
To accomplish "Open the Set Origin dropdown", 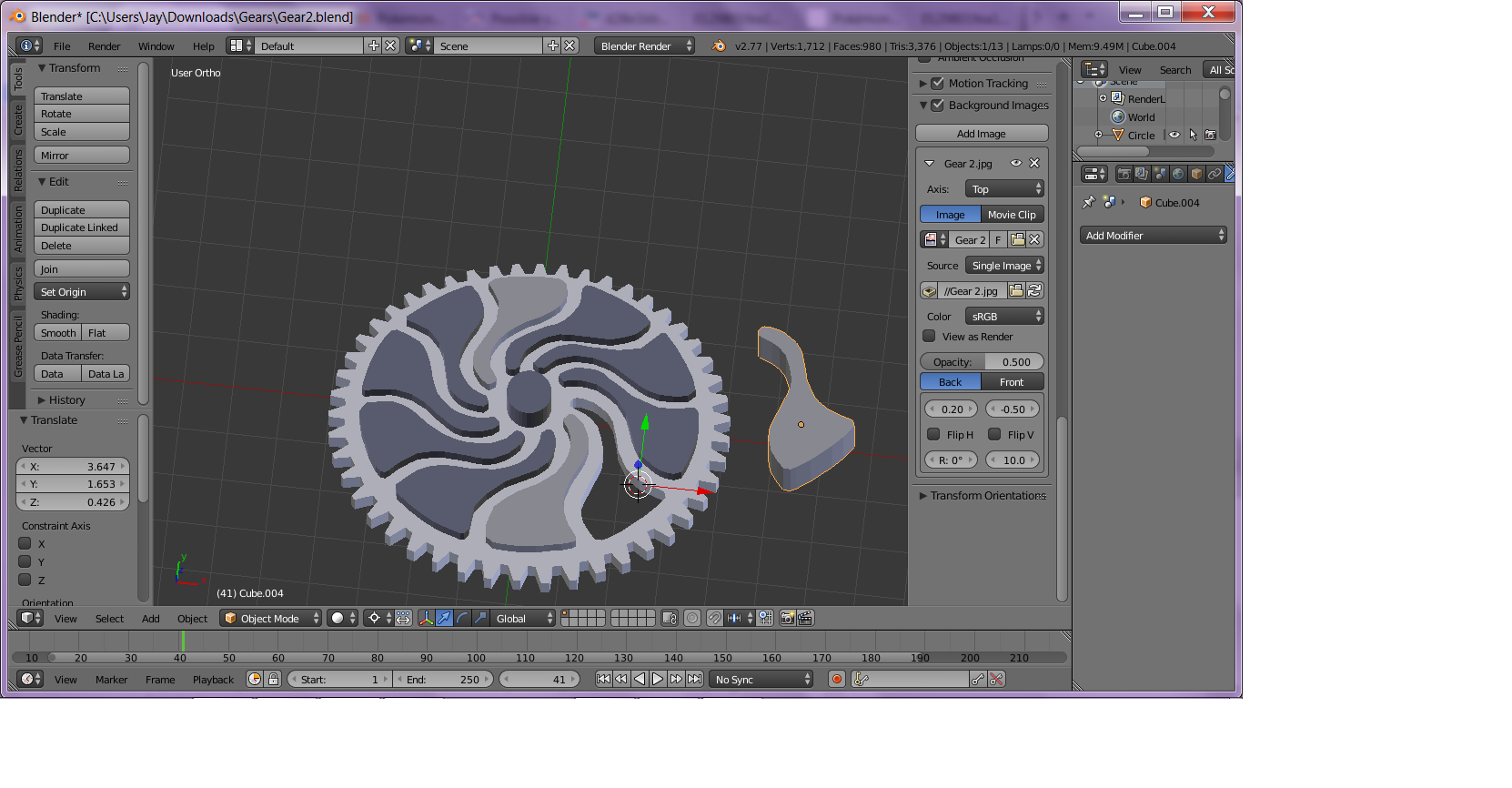I will [82, 291].
